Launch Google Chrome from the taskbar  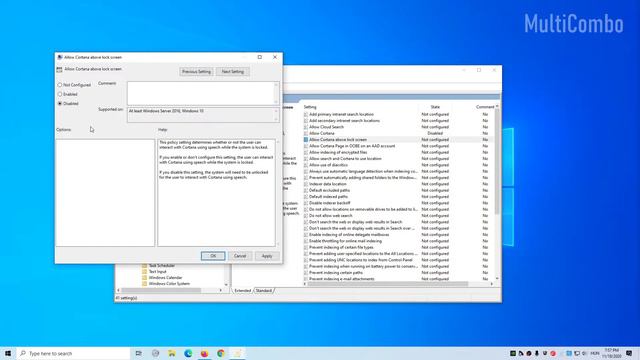click(x=221, y=353)
